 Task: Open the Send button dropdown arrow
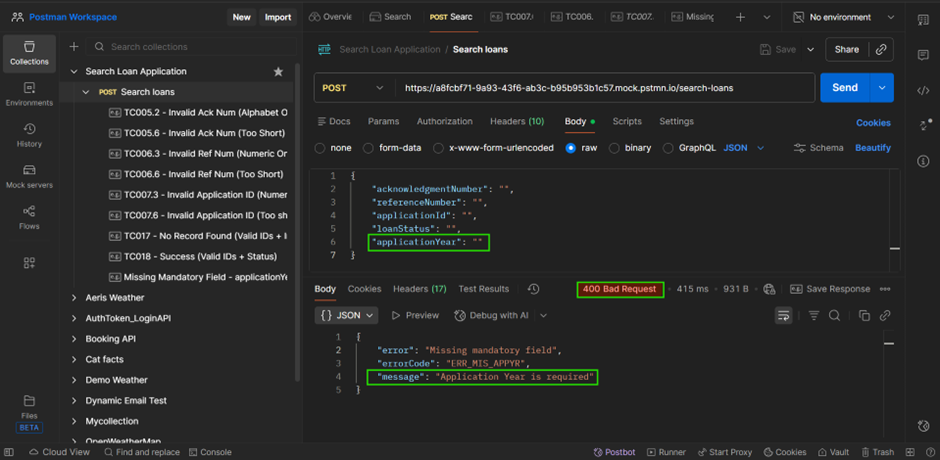[882, 88]
